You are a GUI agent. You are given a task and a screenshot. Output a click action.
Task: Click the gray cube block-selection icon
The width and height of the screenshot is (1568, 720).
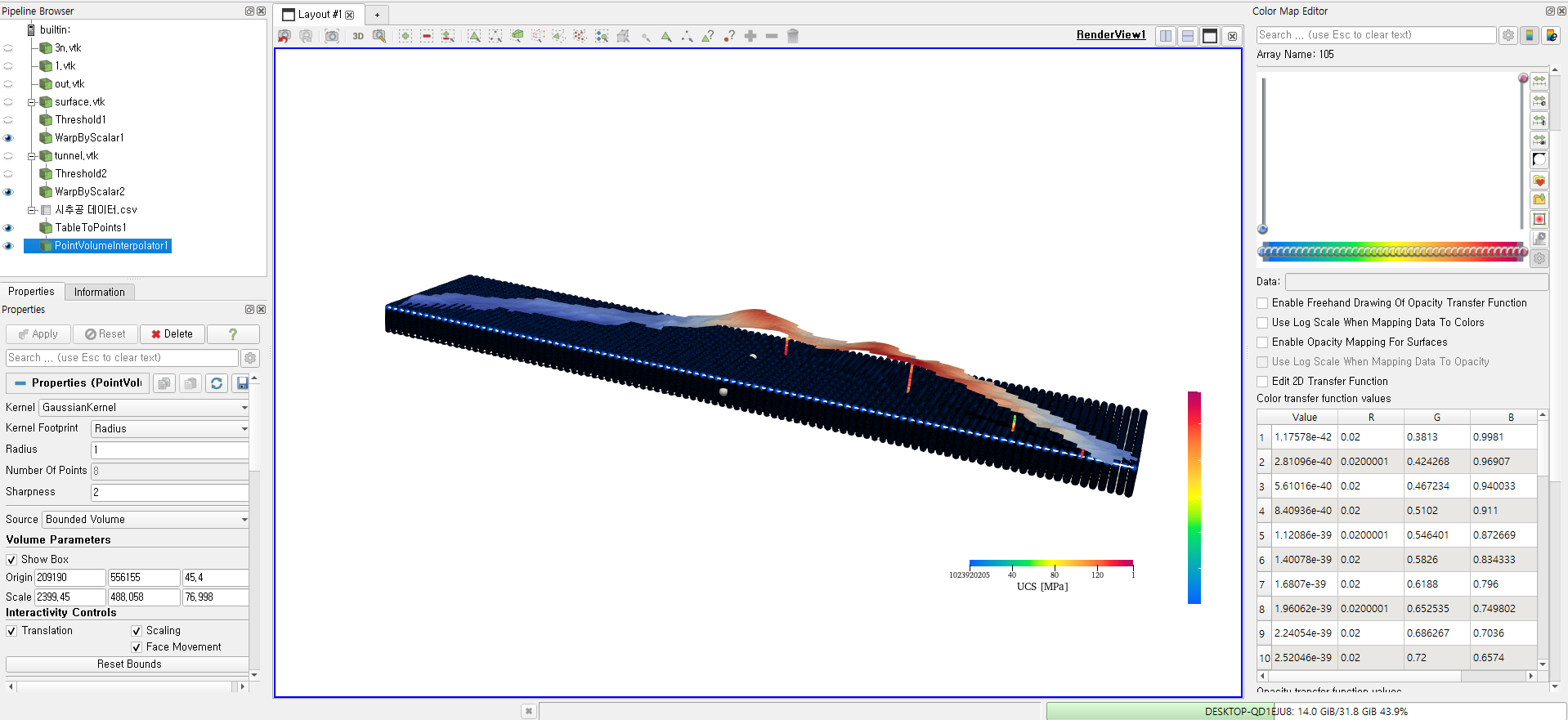(x=623, y=36)
